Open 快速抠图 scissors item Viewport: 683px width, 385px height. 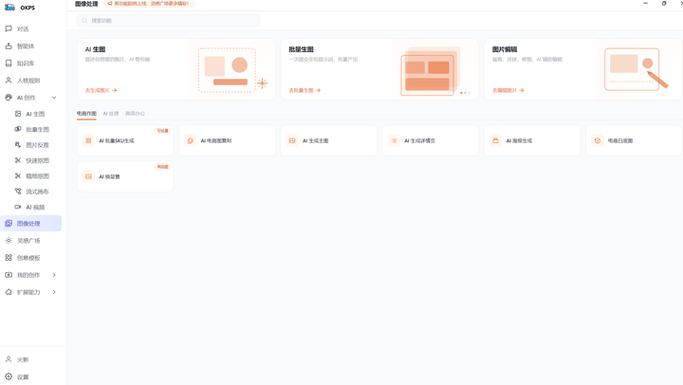tap(32, 160)
